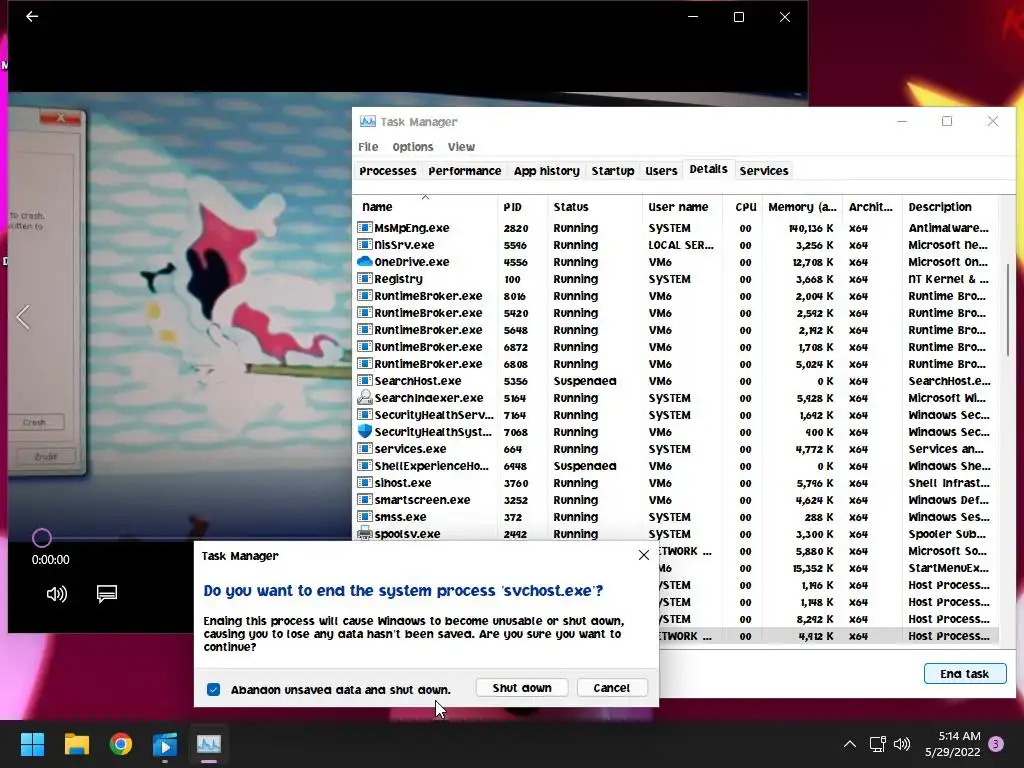This screenshot has width=1024, height=768.
Task: Open the system tray volume icon
Action: tap(902, 744)
